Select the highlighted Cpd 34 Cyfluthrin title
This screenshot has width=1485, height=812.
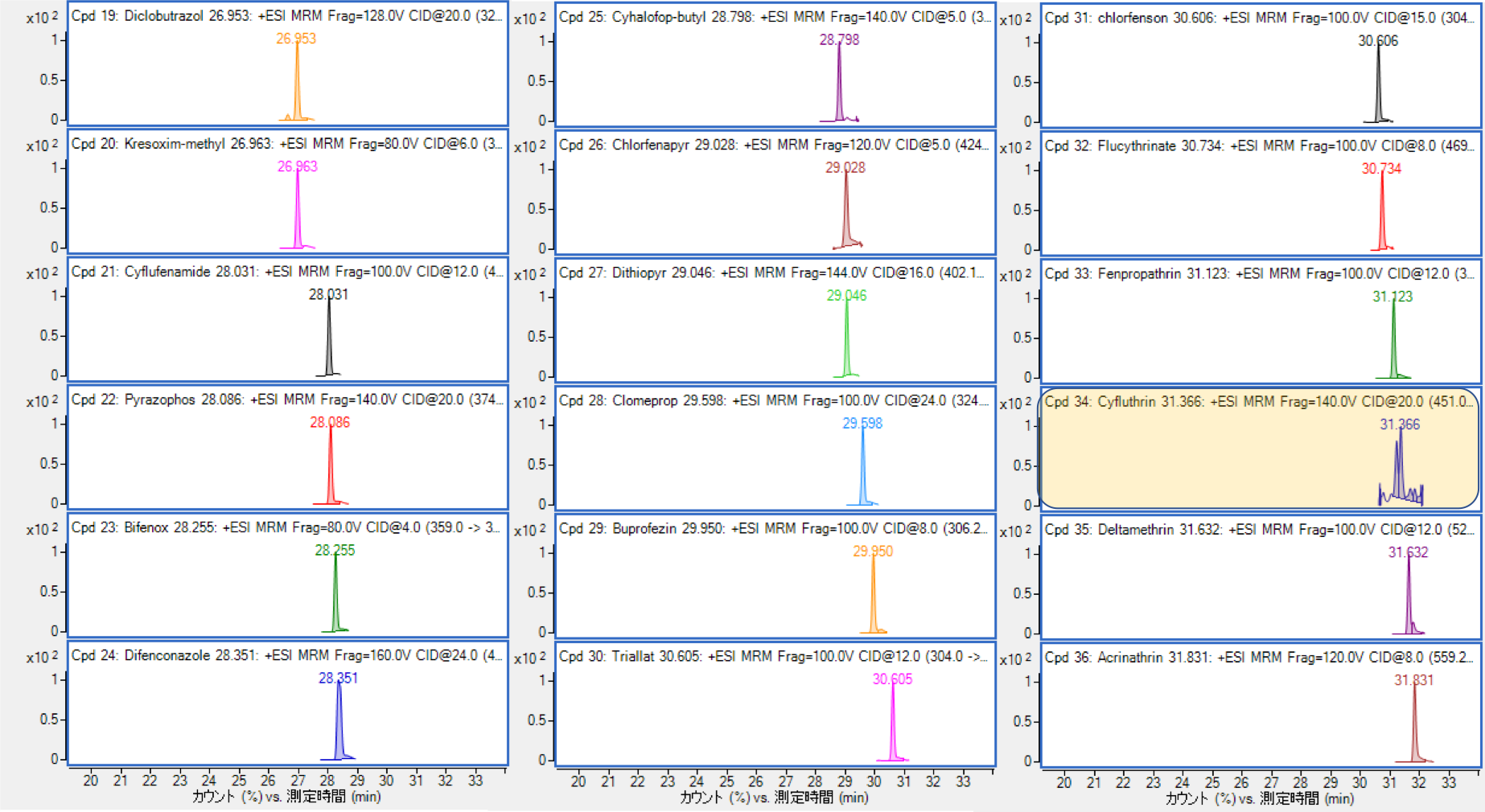point(1260,401)
